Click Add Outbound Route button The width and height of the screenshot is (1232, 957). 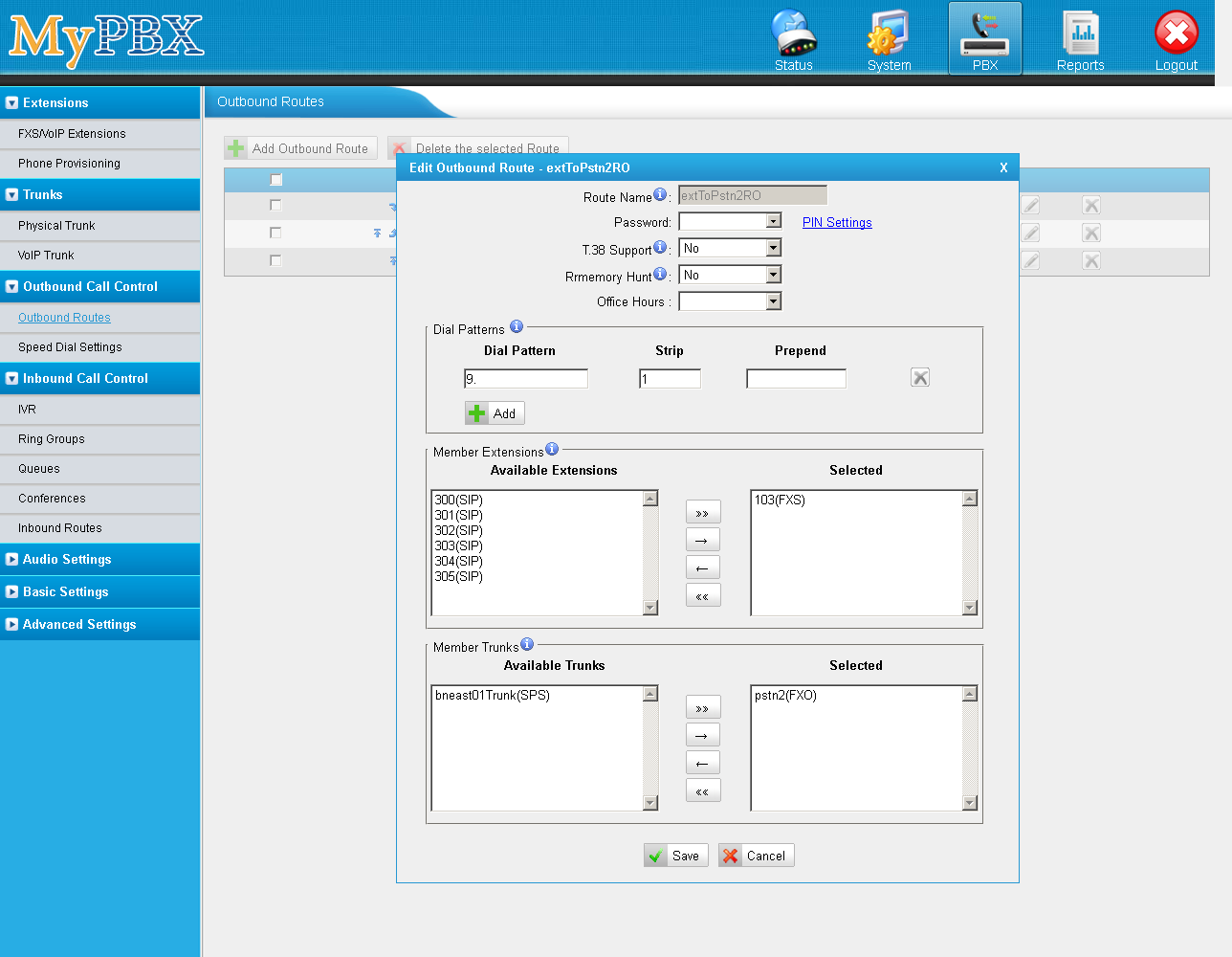pos(300,148)
